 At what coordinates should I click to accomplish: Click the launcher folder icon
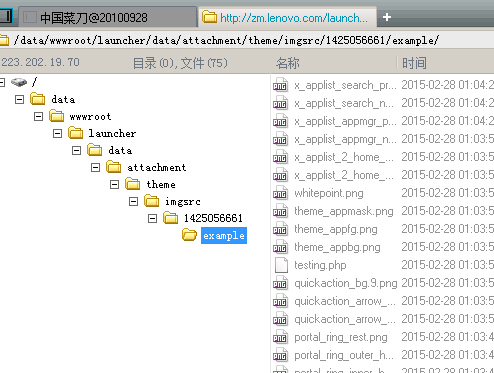coord(76,133)
